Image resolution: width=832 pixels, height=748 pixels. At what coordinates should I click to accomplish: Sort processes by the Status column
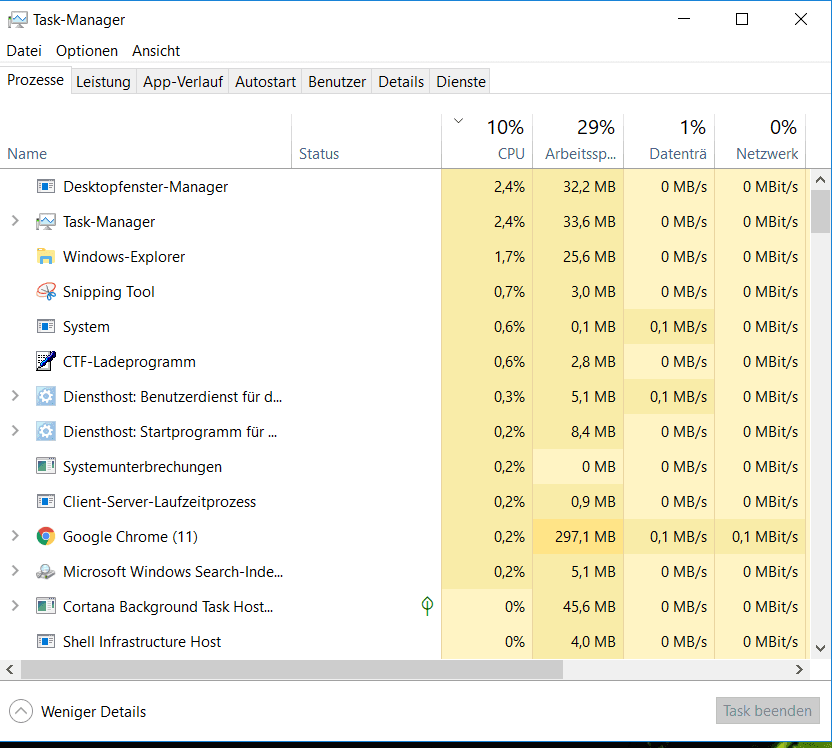[366, 141]
